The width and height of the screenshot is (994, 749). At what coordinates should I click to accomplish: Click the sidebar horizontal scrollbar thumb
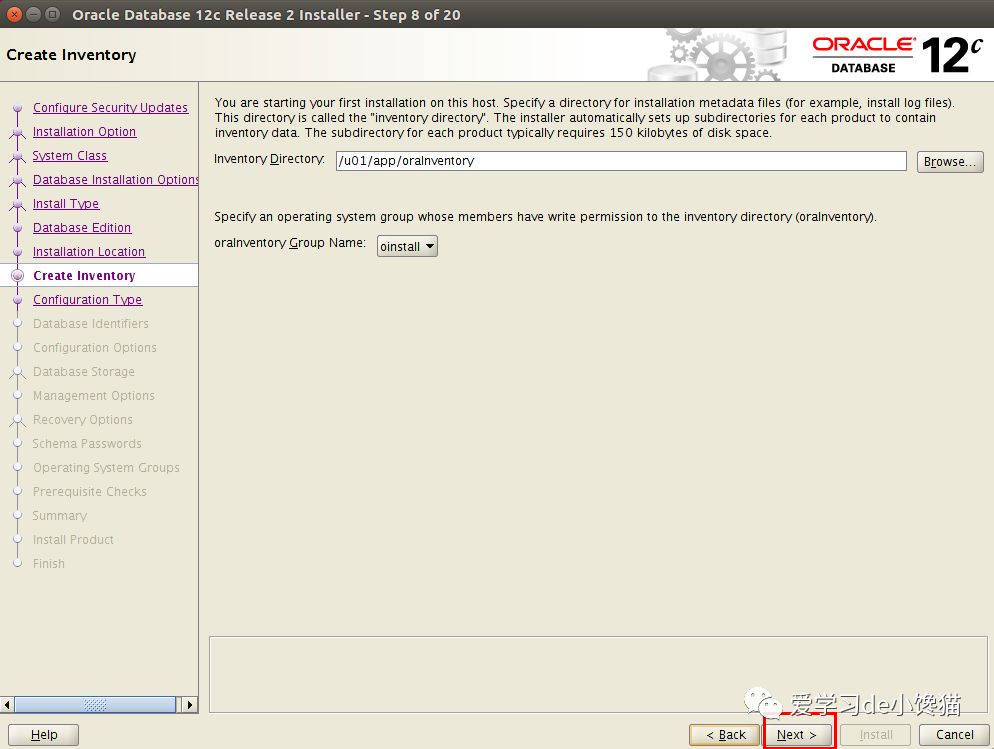click(x=95, y=705)
